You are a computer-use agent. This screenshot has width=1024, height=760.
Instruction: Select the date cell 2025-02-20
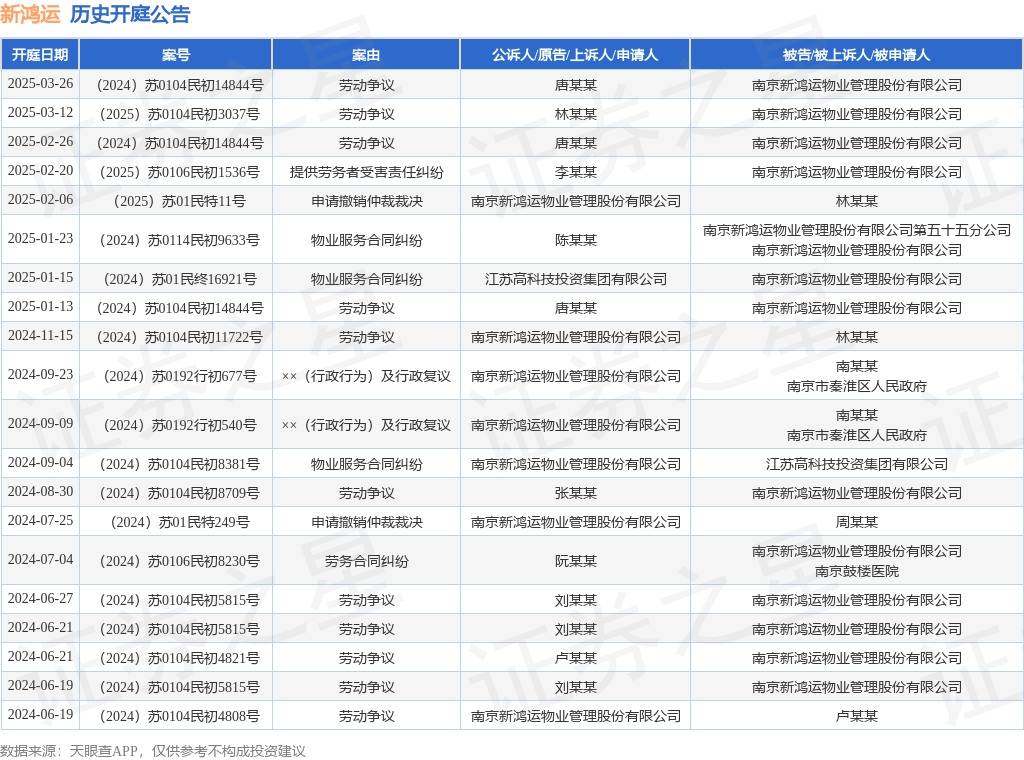click(x=40, y=170)
